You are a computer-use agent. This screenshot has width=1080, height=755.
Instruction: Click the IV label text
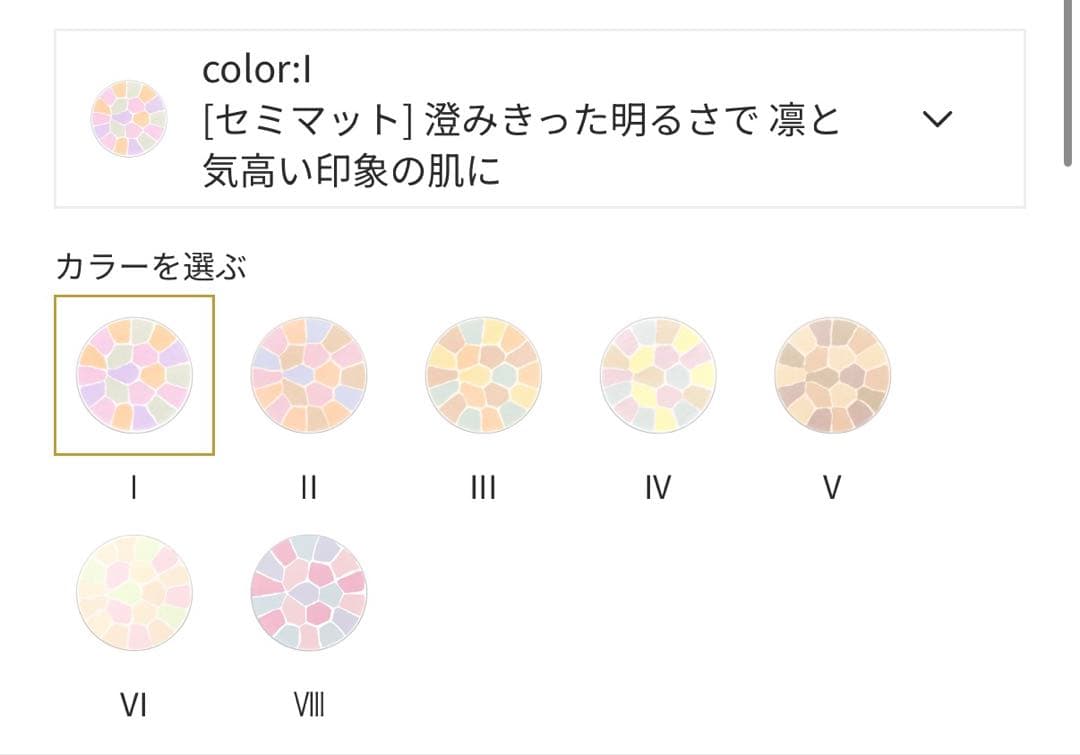[x=657, y=487]
